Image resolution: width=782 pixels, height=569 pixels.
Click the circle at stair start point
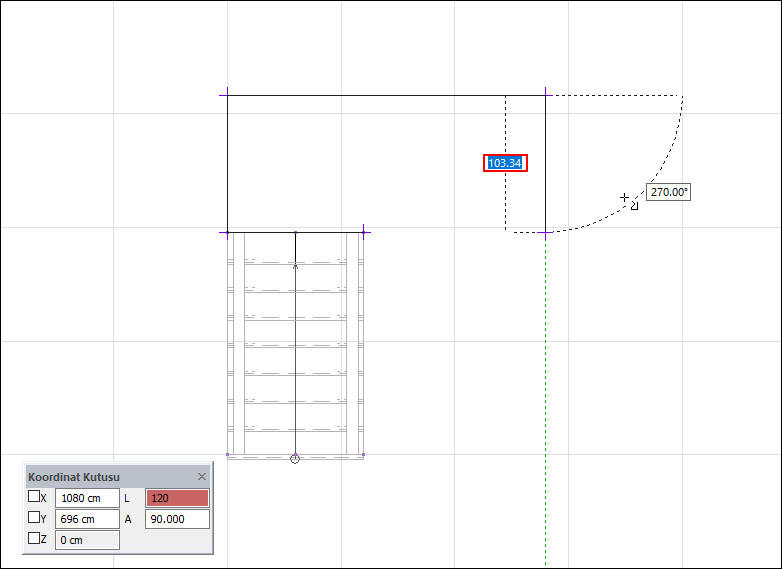[x=295, y=458]
